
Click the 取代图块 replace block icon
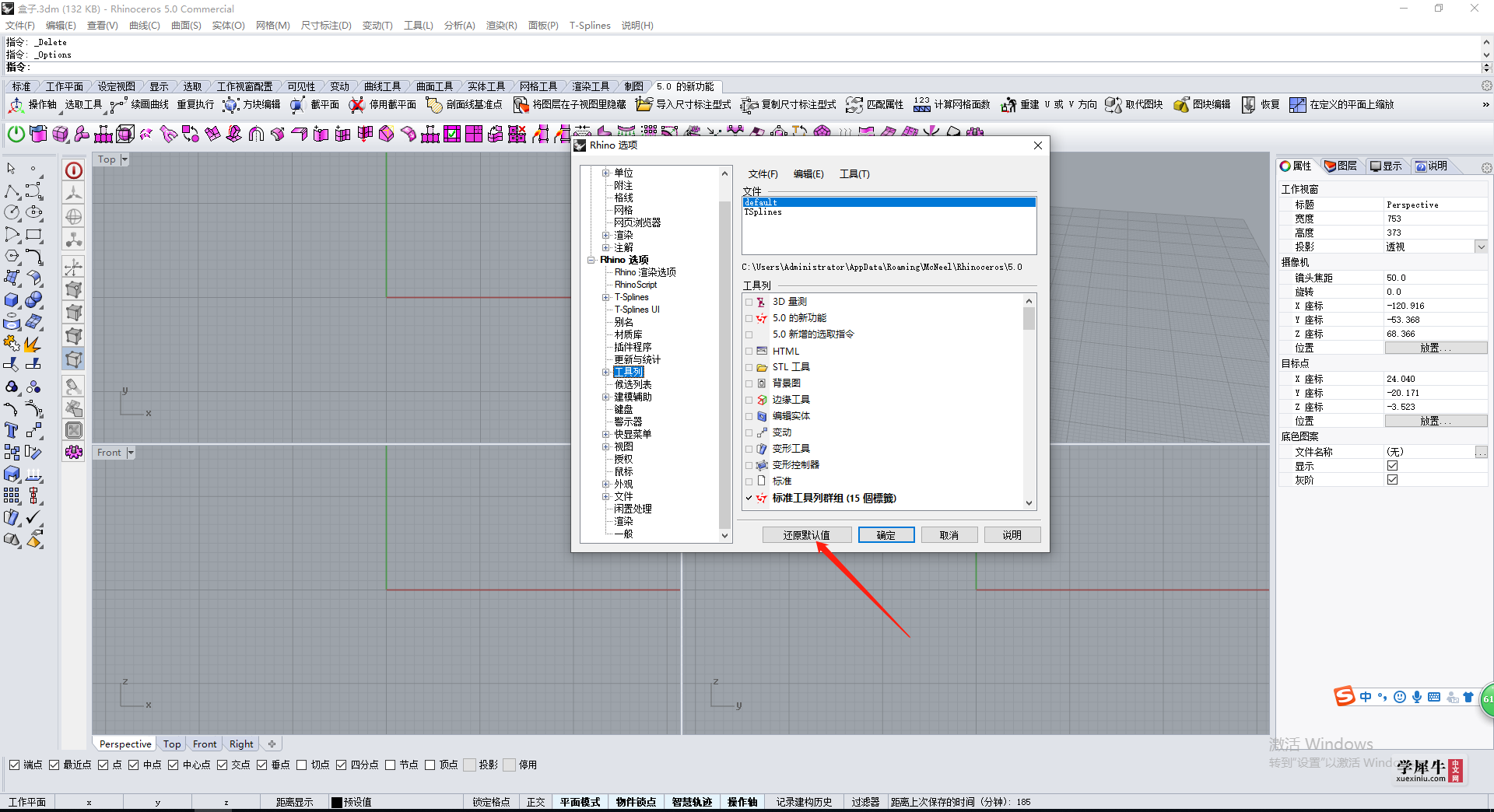[1113, 104]
